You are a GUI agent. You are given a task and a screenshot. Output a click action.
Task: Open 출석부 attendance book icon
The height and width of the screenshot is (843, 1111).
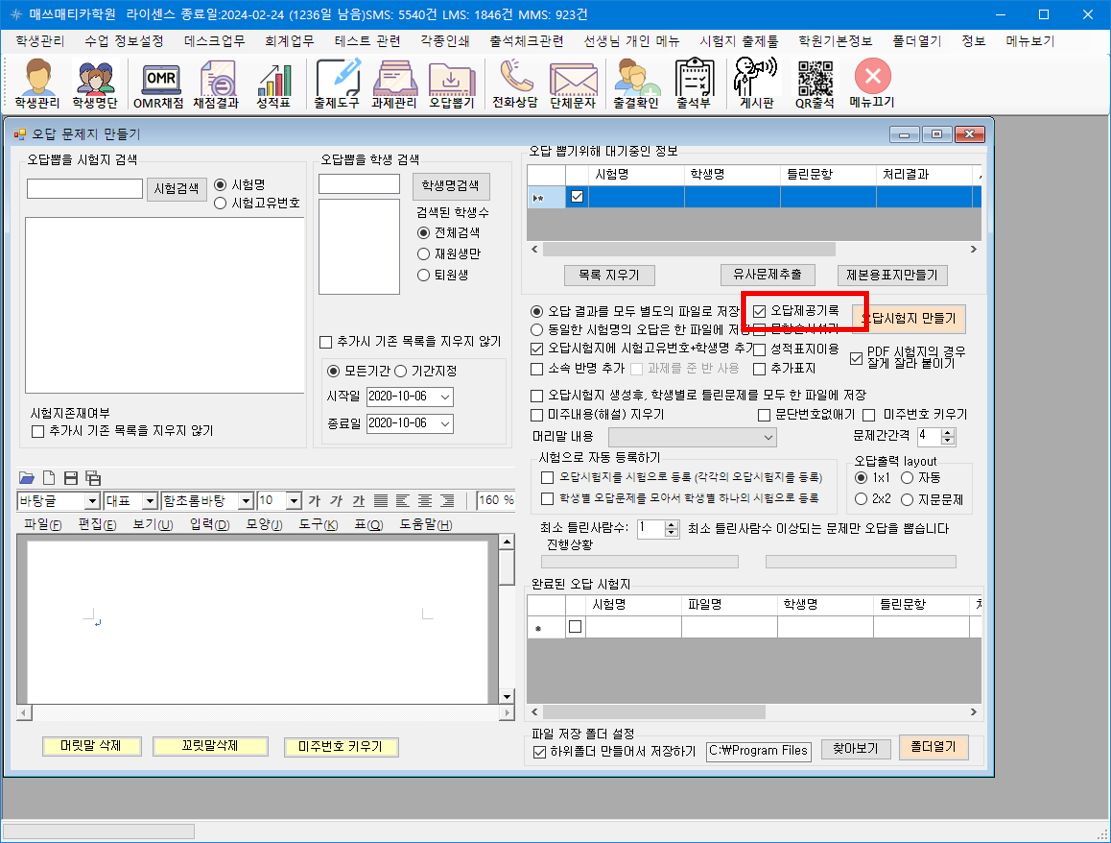694,84
